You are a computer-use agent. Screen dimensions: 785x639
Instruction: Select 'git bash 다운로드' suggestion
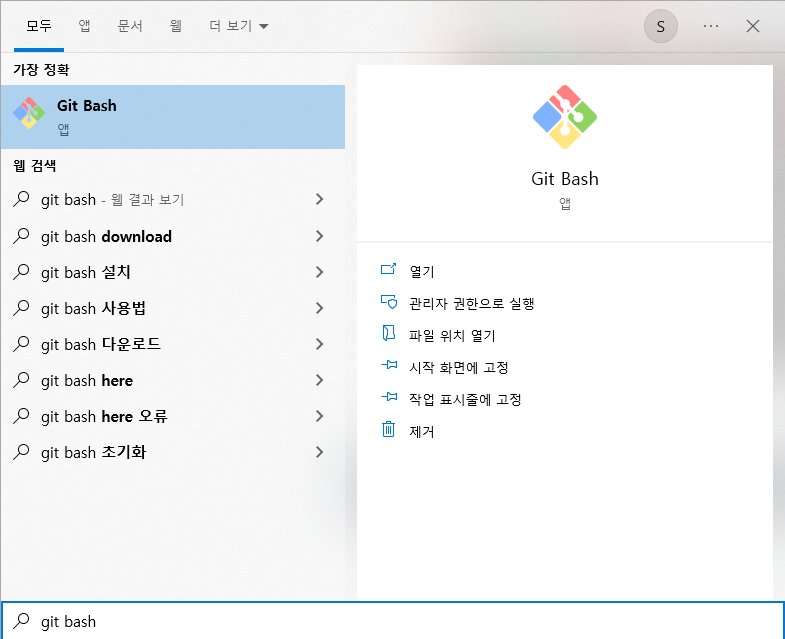point(173,344)
